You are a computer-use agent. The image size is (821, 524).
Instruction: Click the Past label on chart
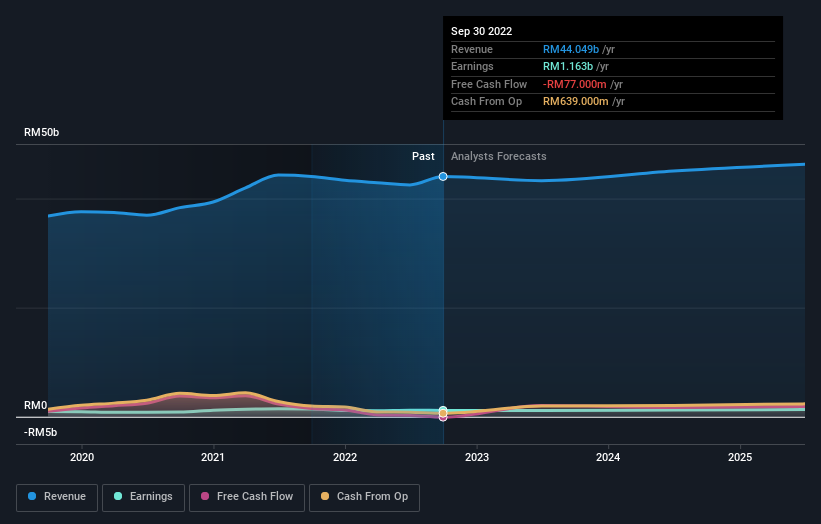click(423, 156)
